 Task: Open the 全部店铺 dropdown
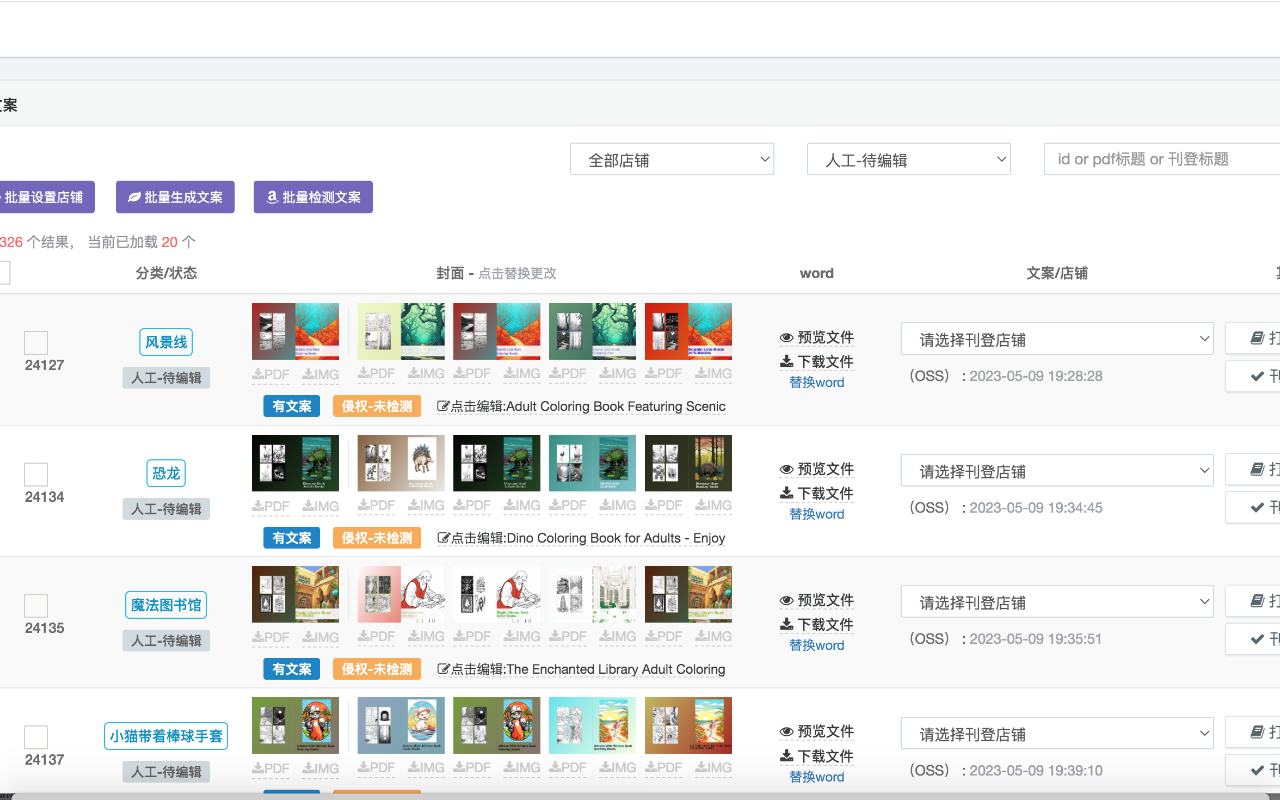672,158
